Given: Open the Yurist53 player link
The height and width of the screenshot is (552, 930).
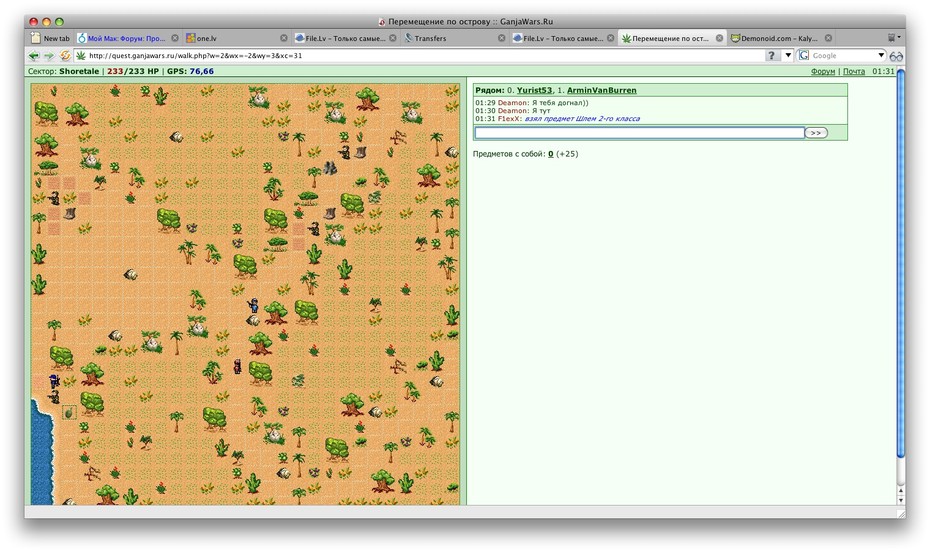Looking at the screenshot, I should point(534,90).
